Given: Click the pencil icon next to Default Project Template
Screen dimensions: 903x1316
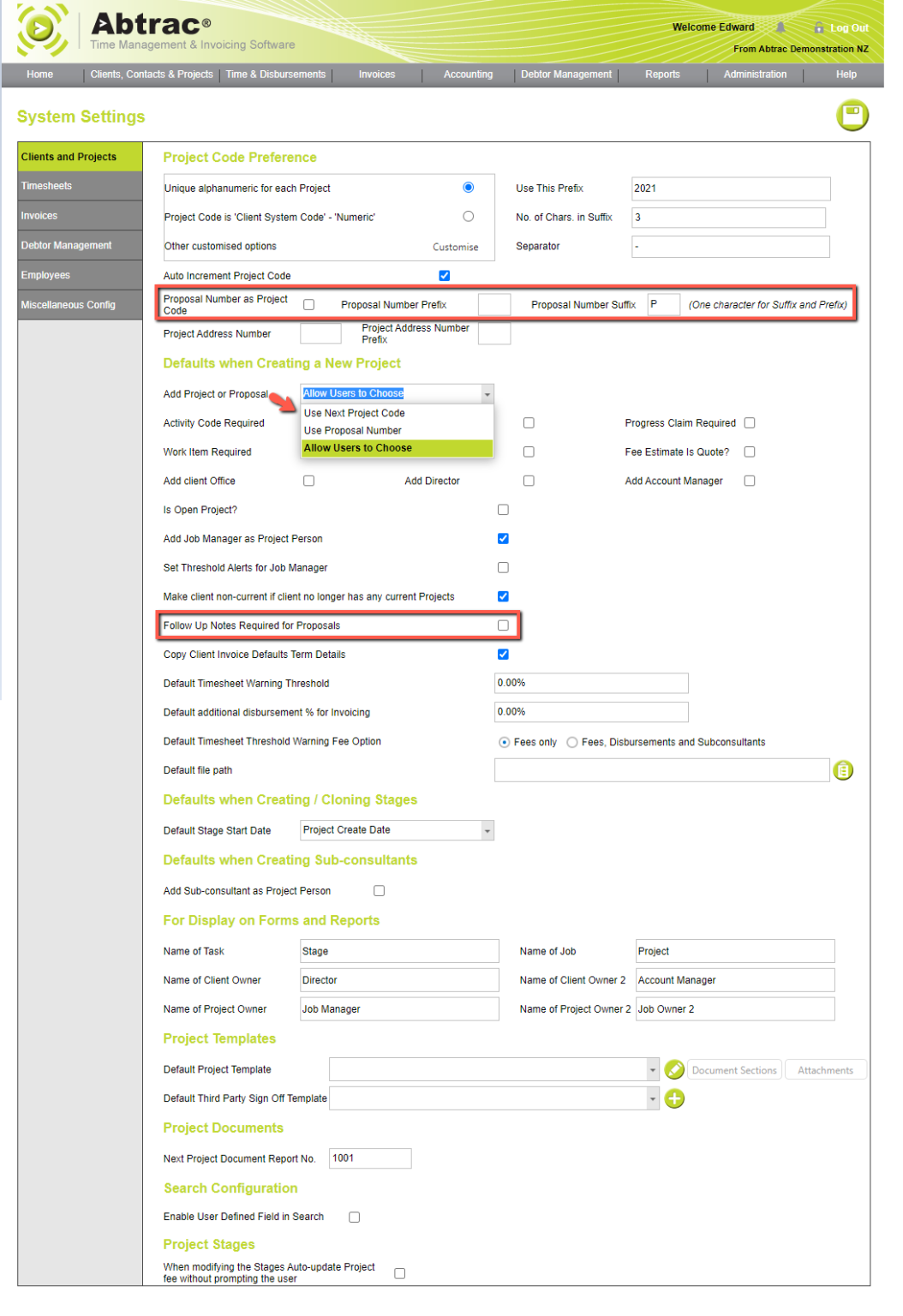Looking at the screenshot, I should pyautogui.click(x=675, y=1069).
